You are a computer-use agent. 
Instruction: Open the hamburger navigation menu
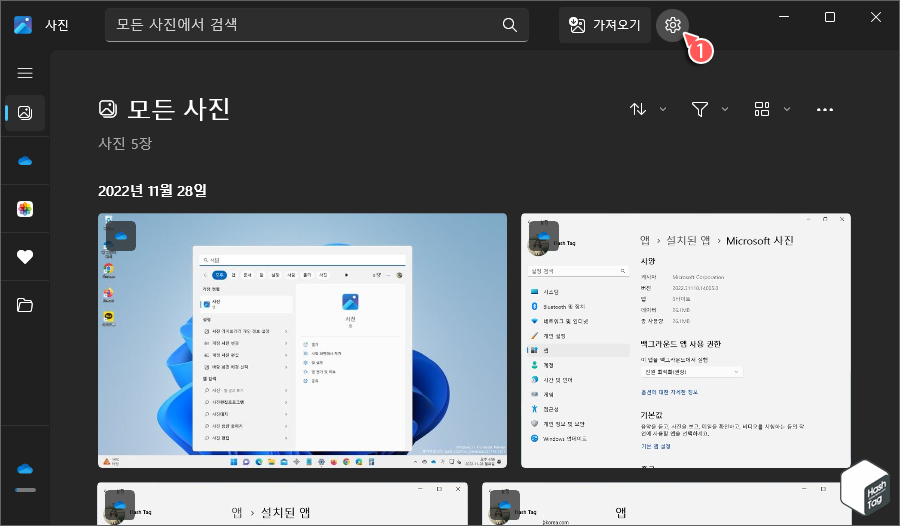coord(25,73)
